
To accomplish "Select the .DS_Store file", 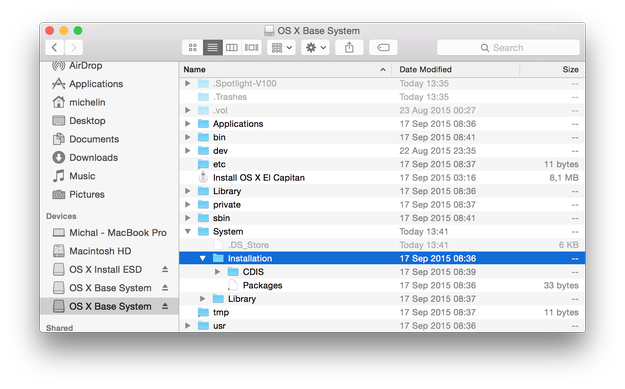I will click(x=382, y=245).
